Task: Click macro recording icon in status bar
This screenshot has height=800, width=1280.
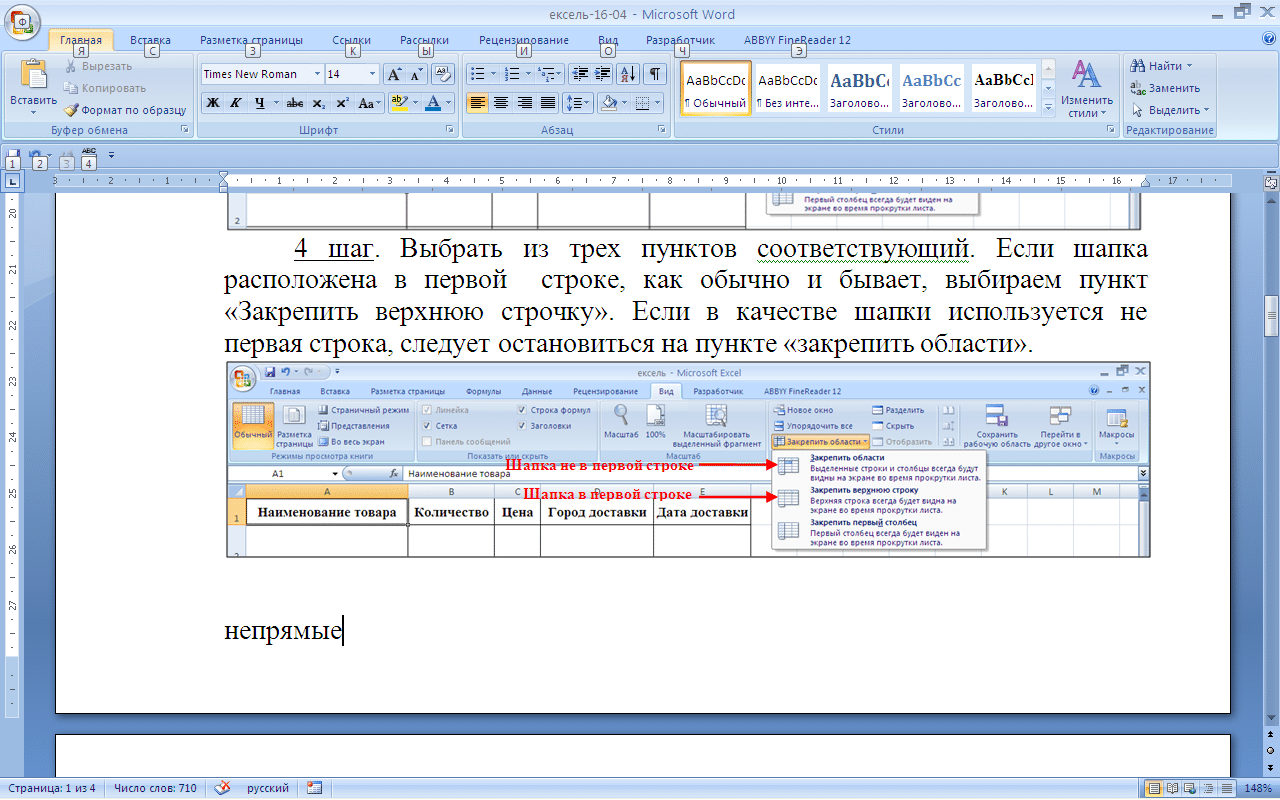Action: coord(315,788)
